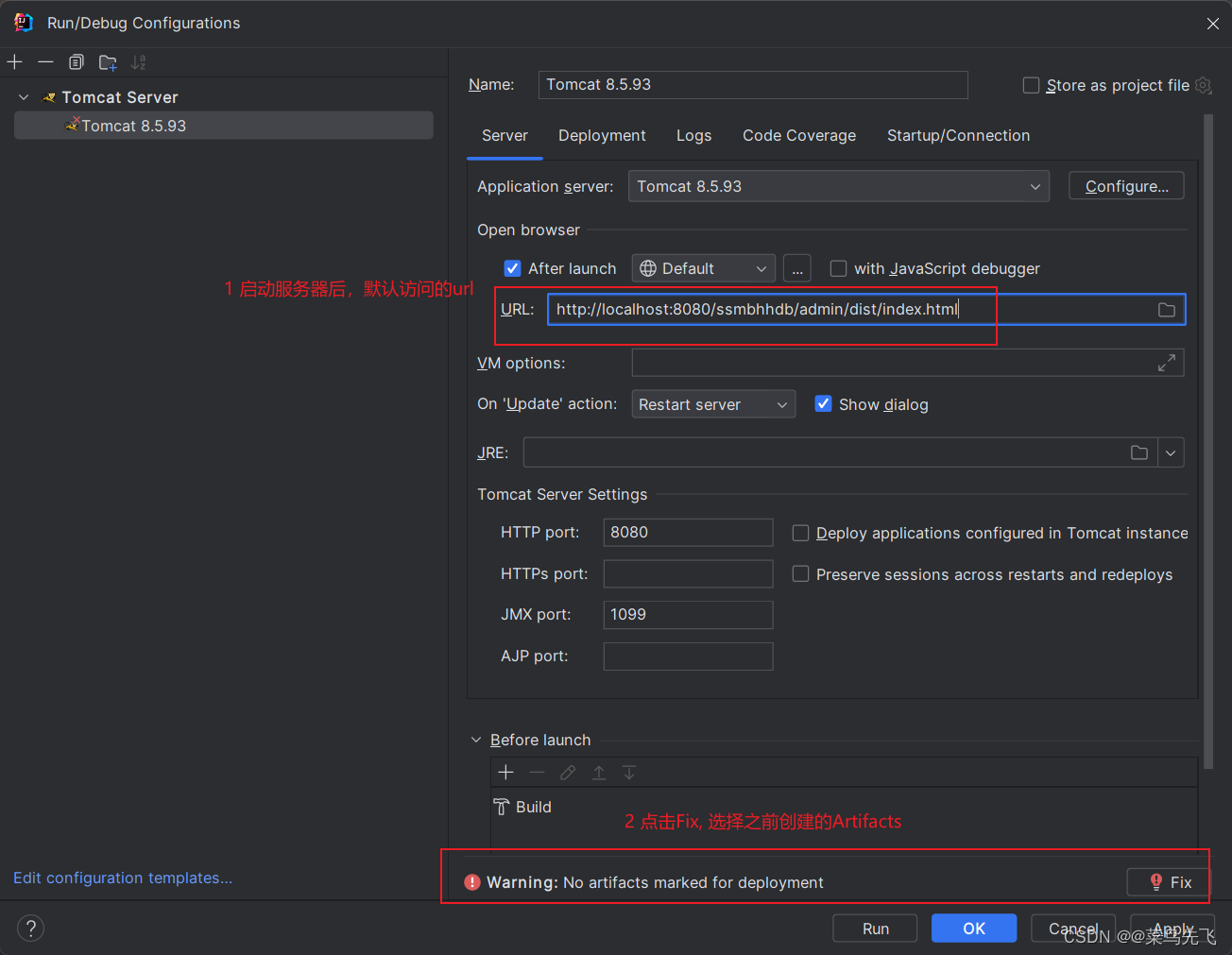Open the Startup/Connection tab
The width and height of the screenshot is (1232, 955).
958,136
